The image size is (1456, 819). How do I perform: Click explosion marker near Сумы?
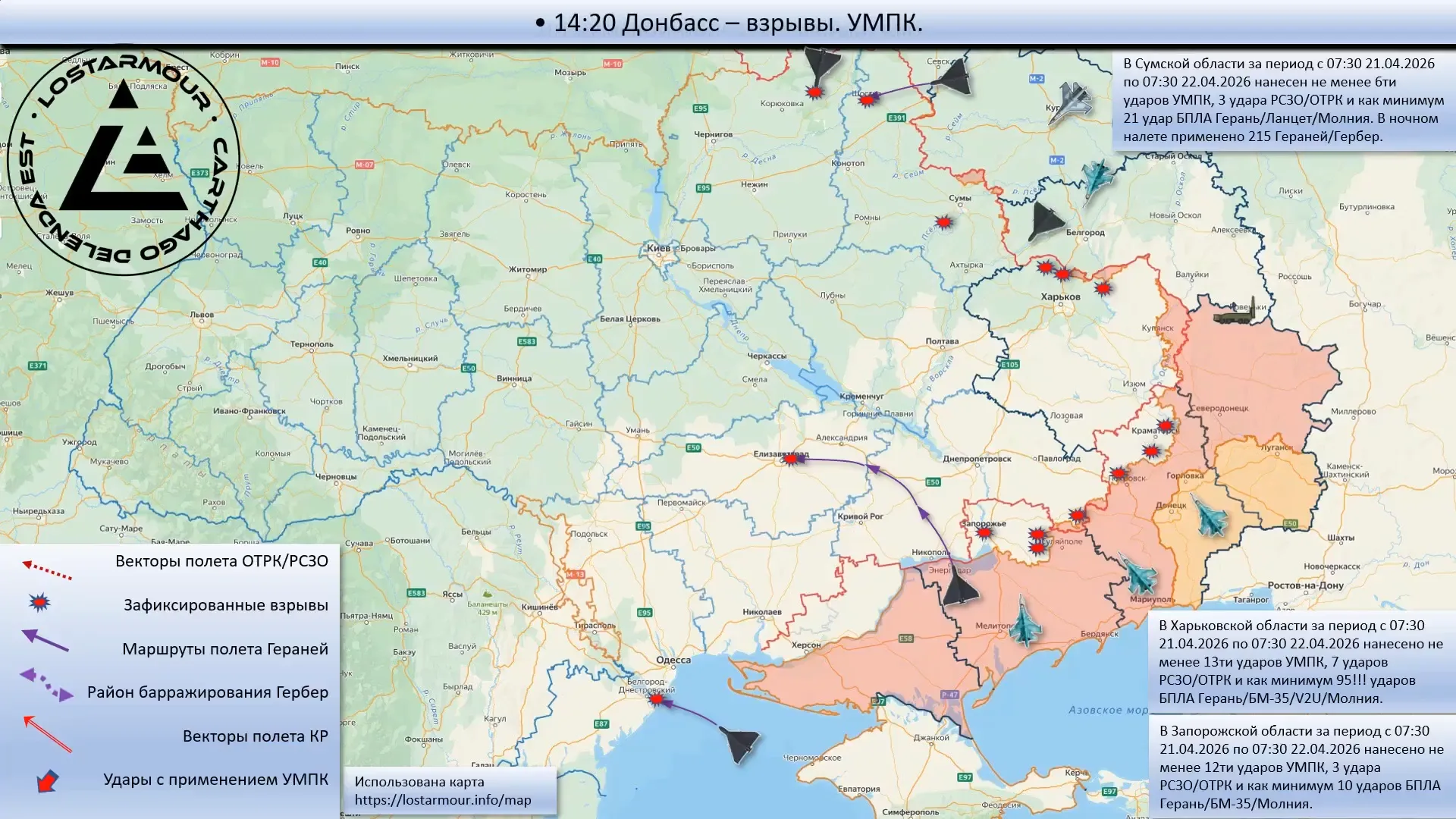point(943,222)
